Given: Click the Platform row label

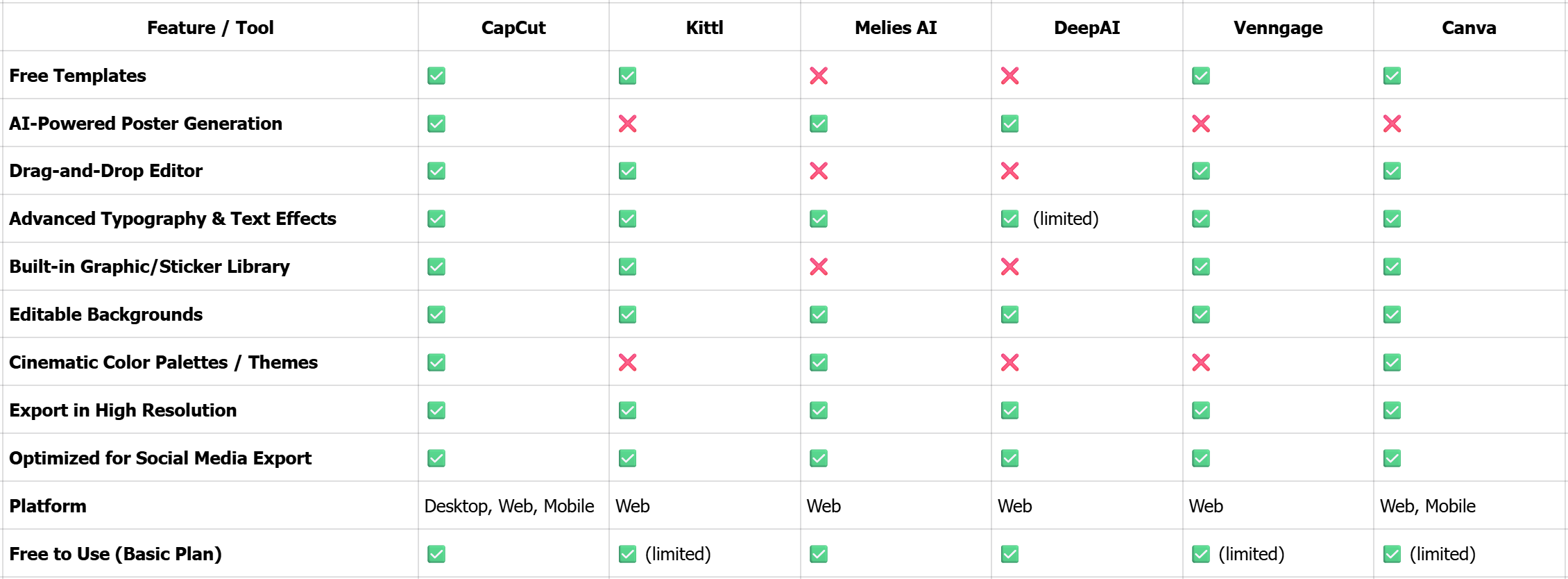Looking at the screenshot, I should tap(48, 506).
